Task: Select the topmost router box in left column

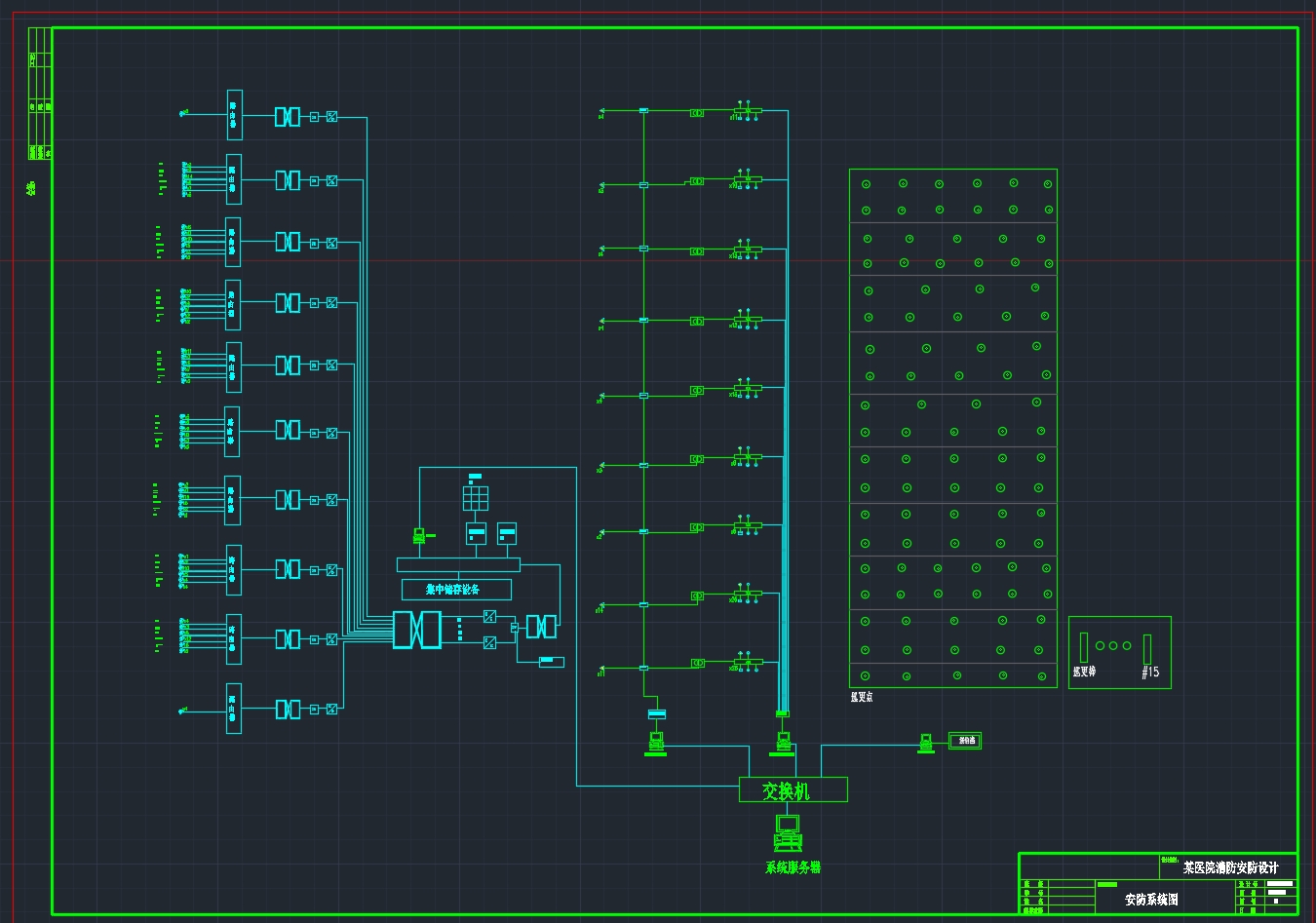Action: click(234, 115)
